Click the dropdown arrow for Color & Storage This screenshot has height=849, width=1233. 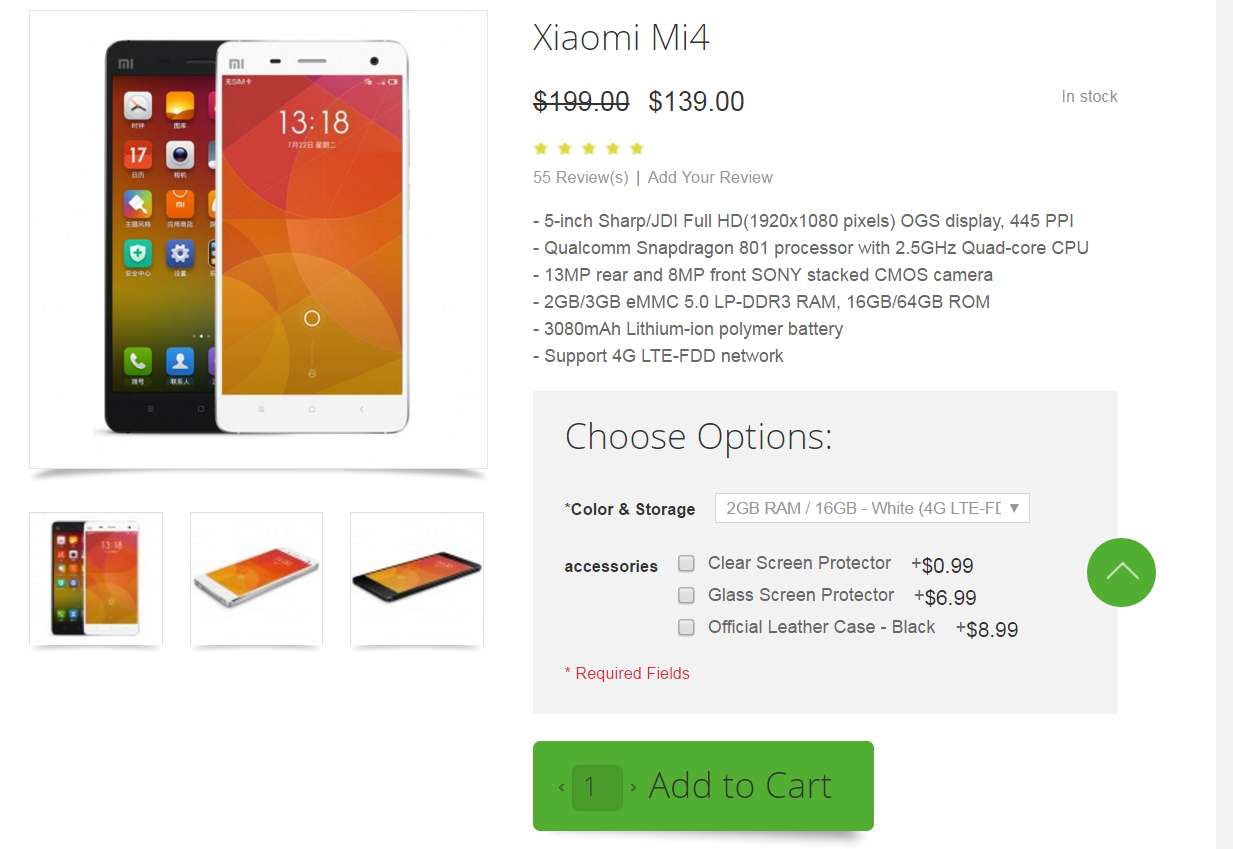click(x=1014, y=508)
